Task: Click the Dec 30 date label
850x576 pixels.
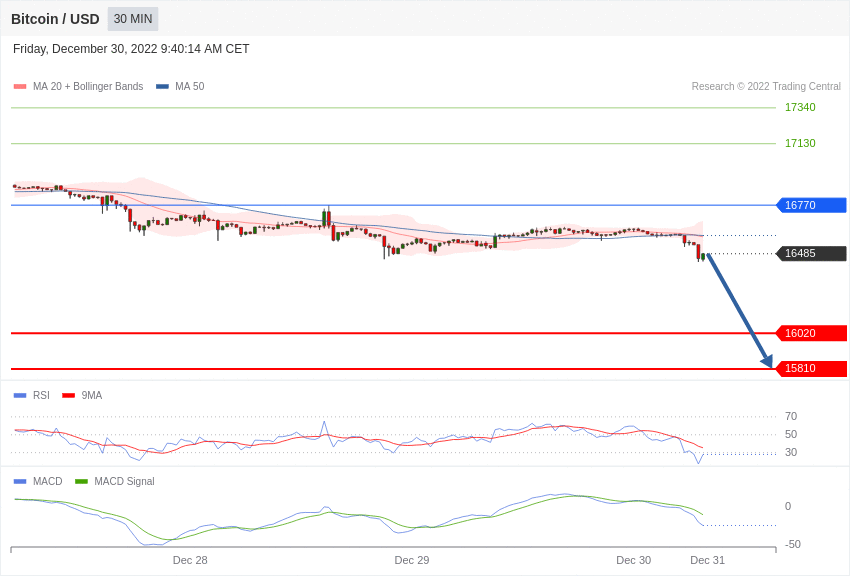Action: pyautogui.click(x=633, y=560)
